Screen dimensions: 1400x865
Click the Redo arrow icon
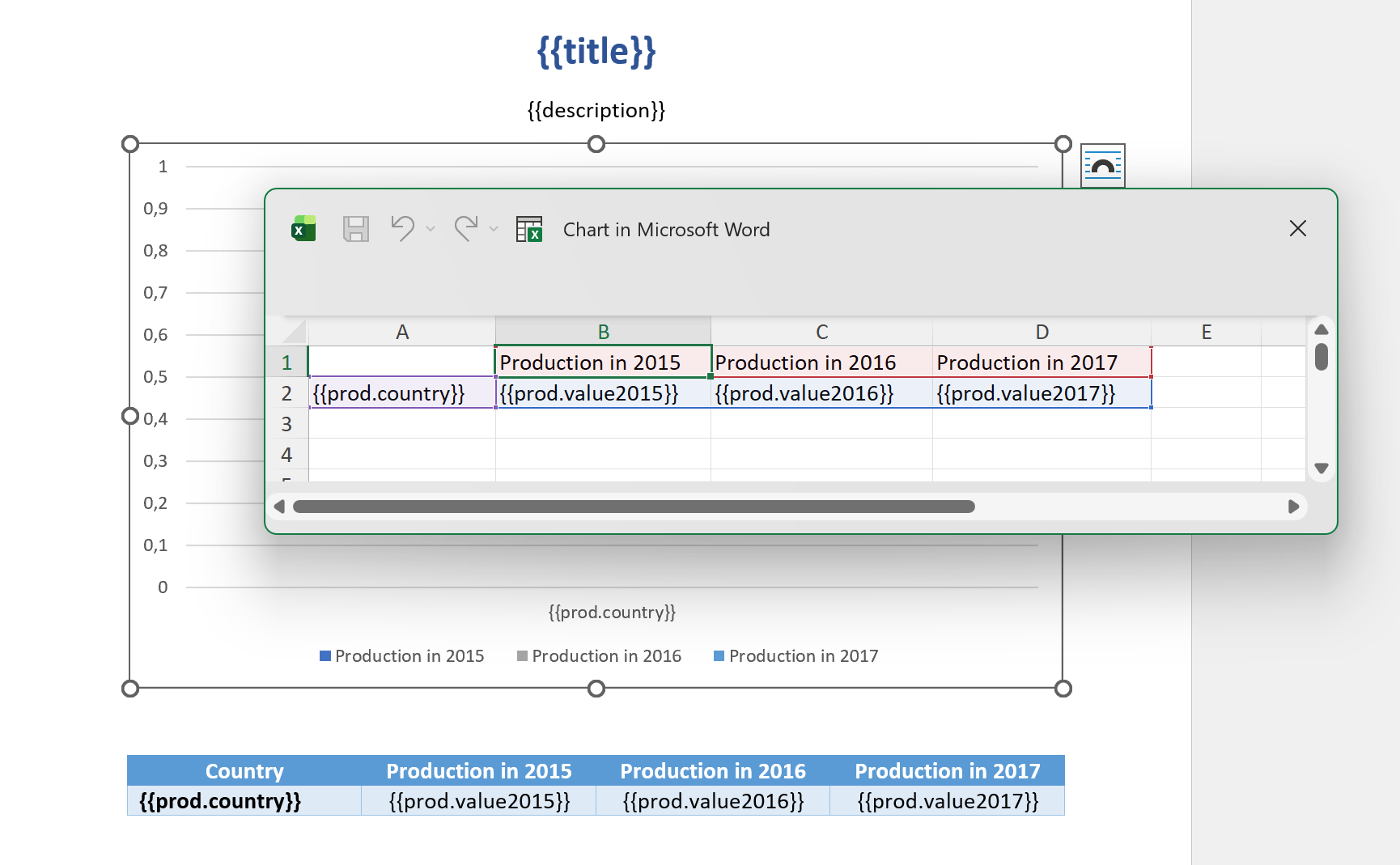466,229
